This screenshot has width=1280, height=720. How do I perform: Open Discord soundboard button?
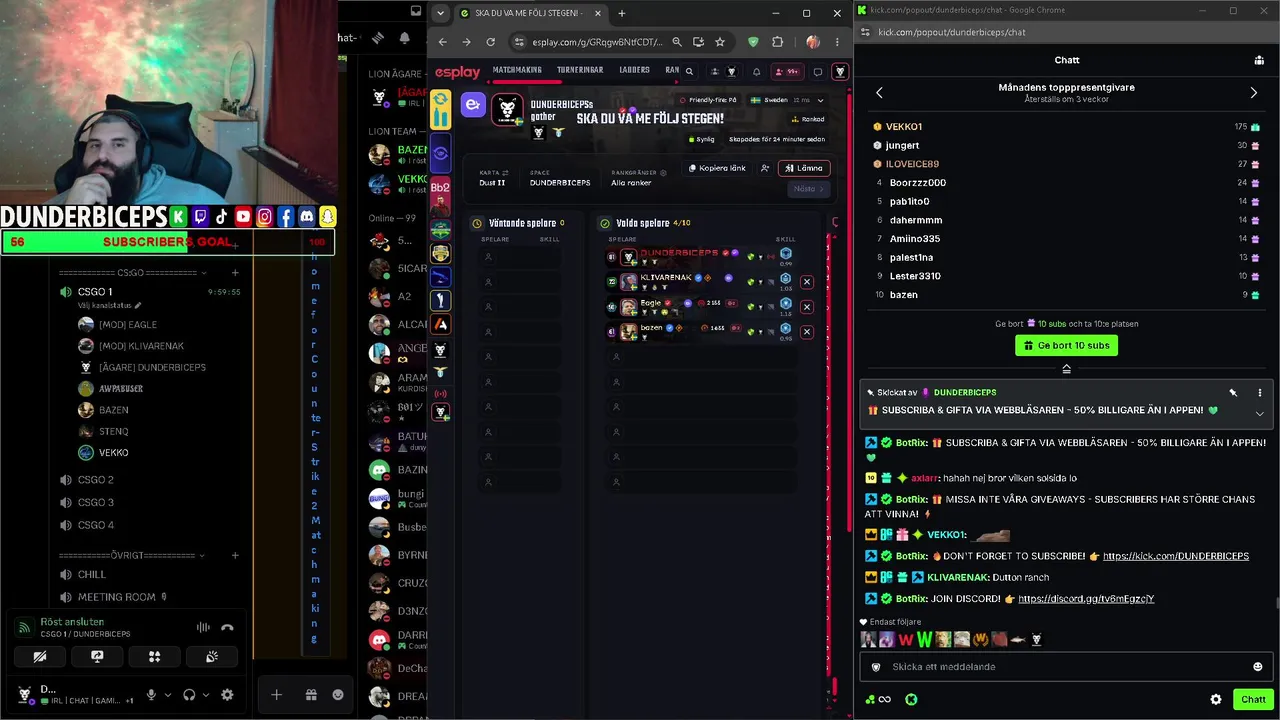tap(212, 657)
